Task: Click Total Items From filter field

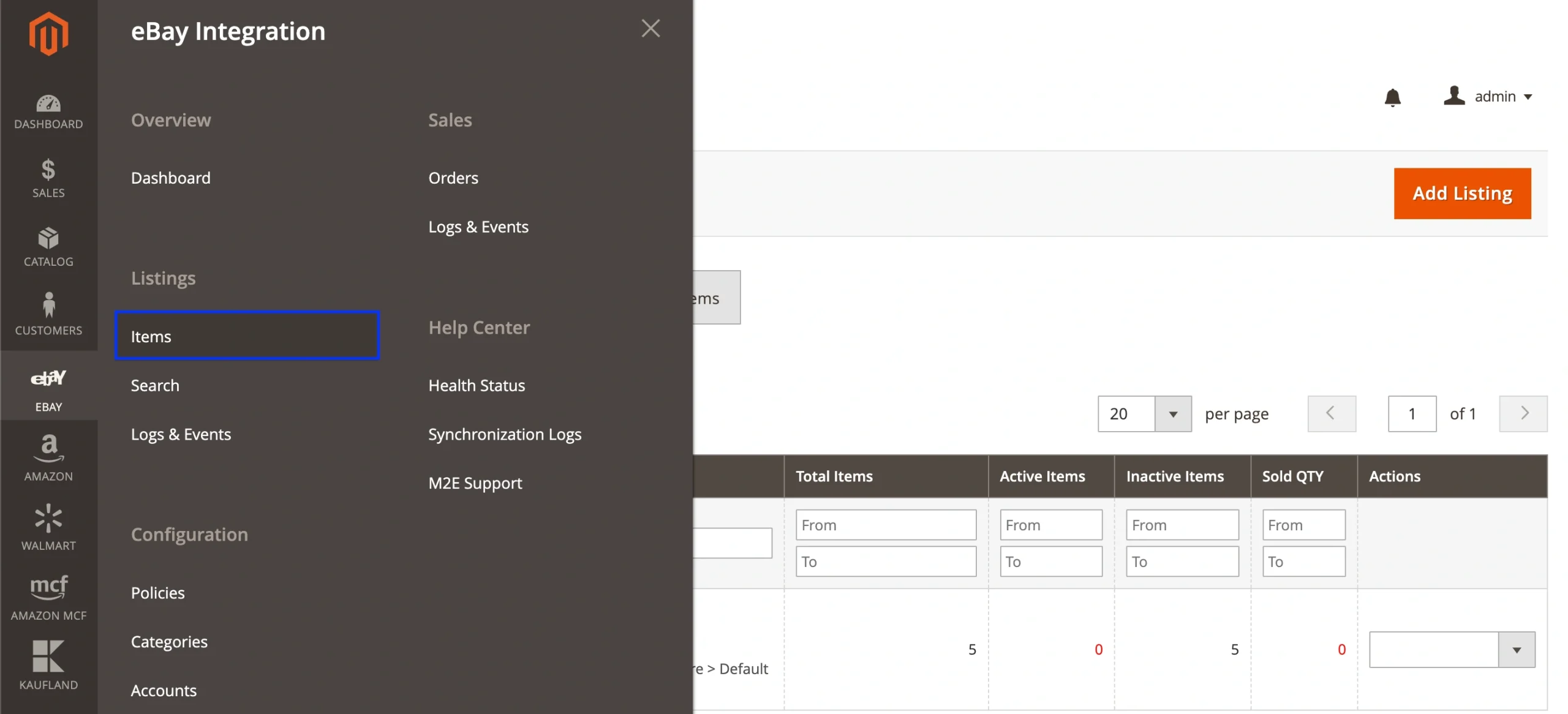Action: point(885,525)
